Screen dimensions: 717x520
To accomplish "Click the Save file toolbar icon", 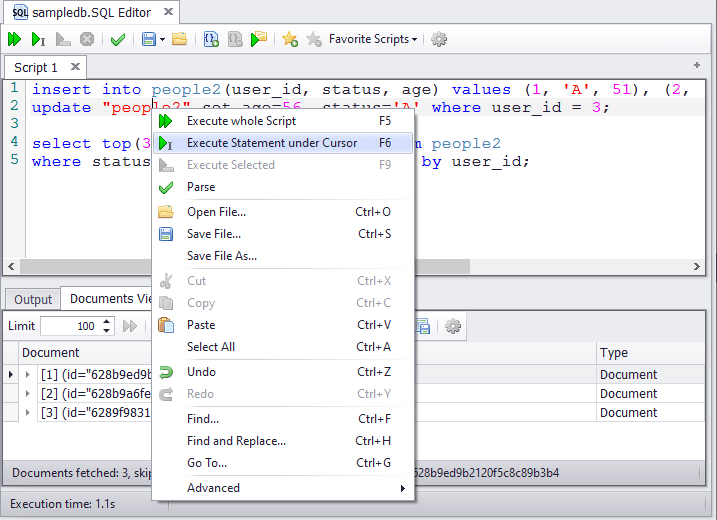I will 149,39.
